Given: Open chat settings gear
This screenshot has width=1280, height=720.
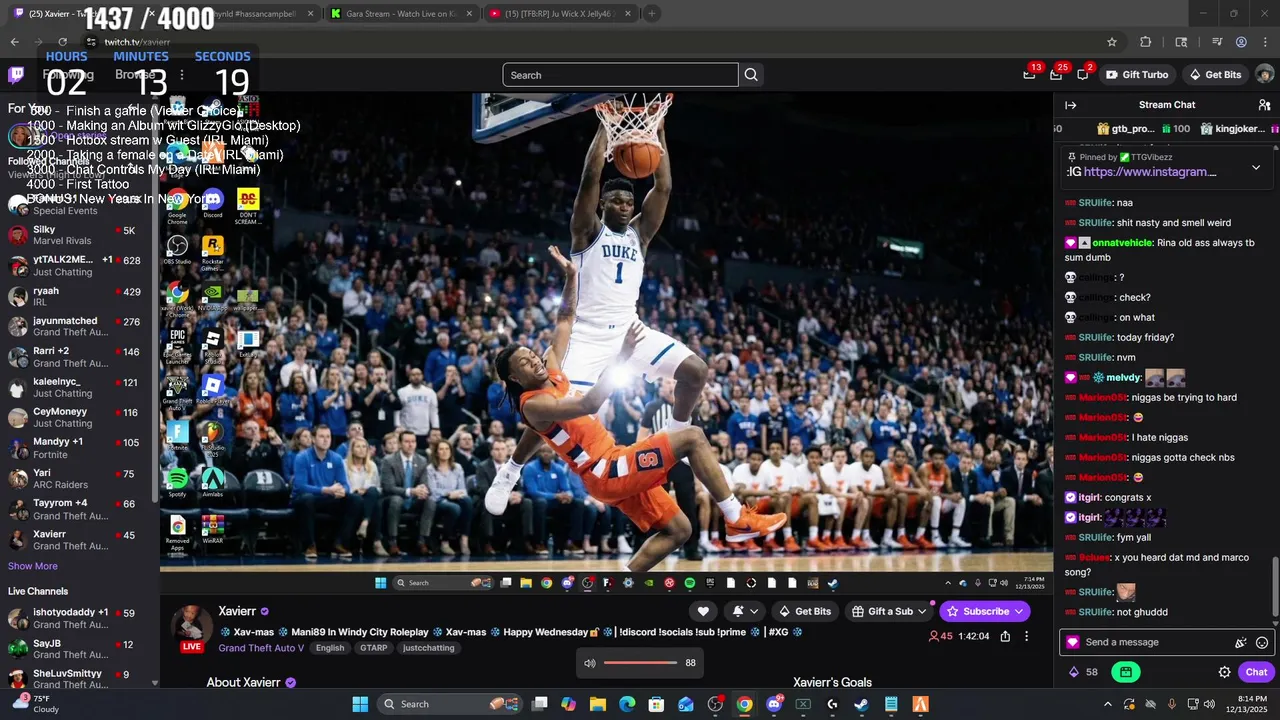Looking at the screenshot, I should [1224, 672].
